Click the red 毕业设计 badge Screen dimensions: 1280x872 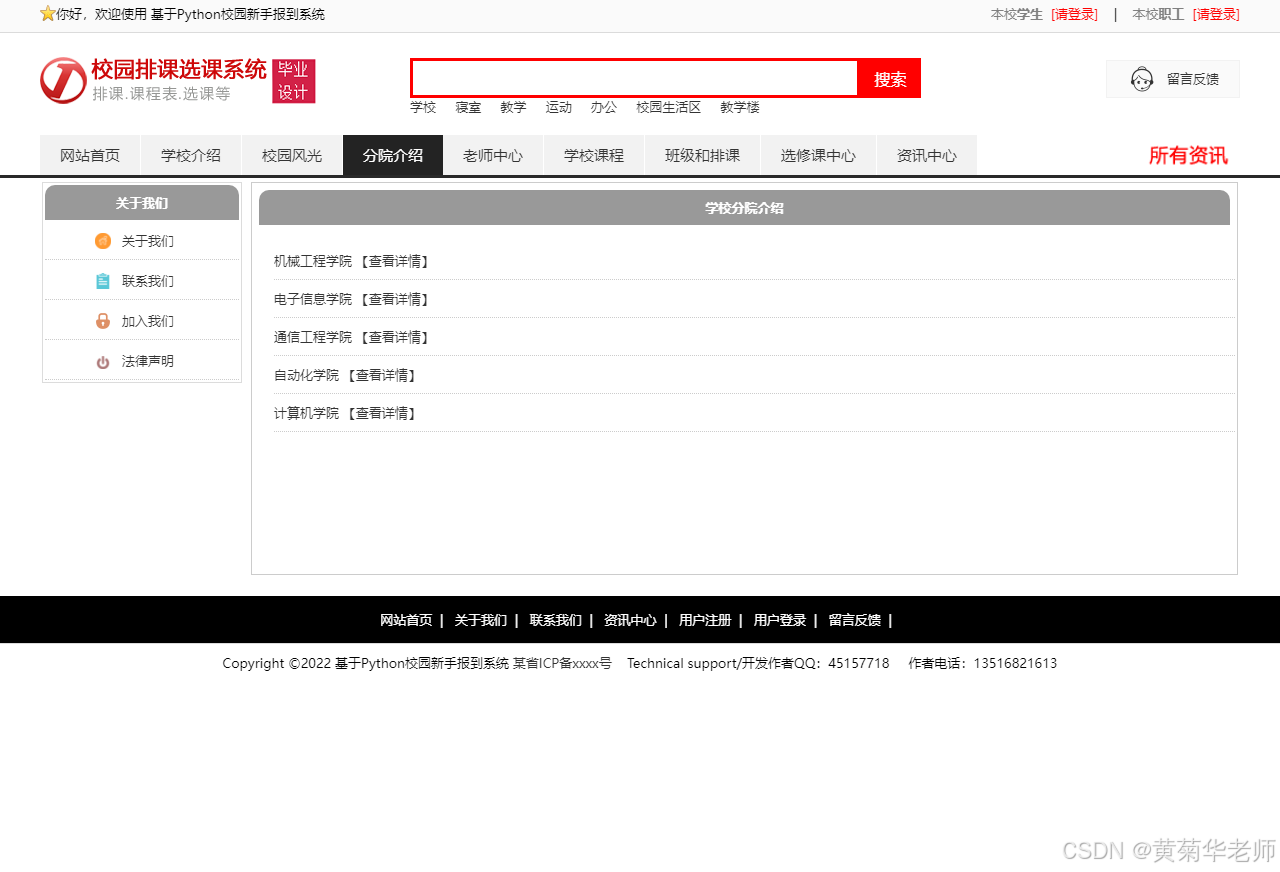293,81
